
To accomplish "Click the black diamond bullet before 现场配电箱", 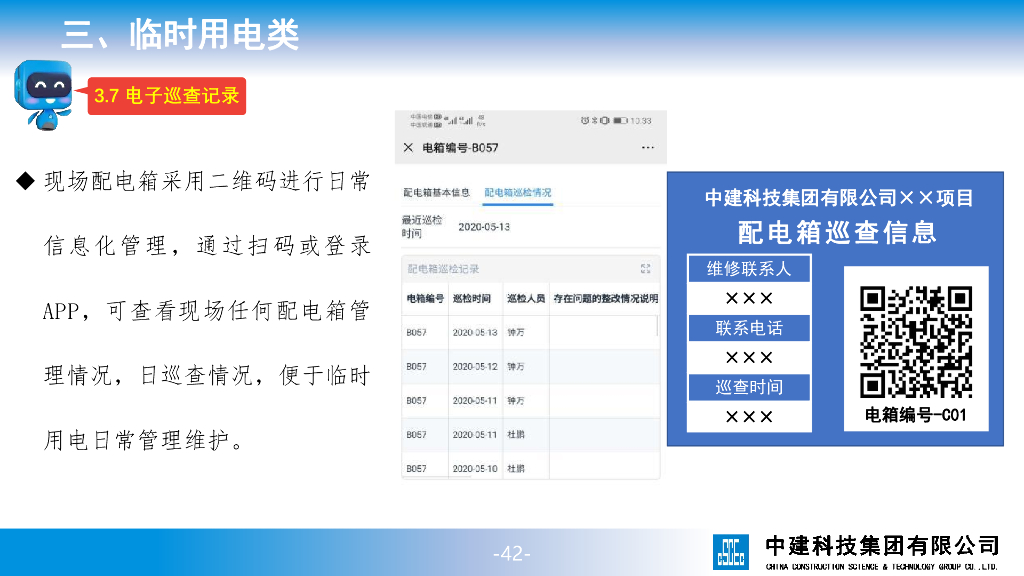I will tap(25, 181).
